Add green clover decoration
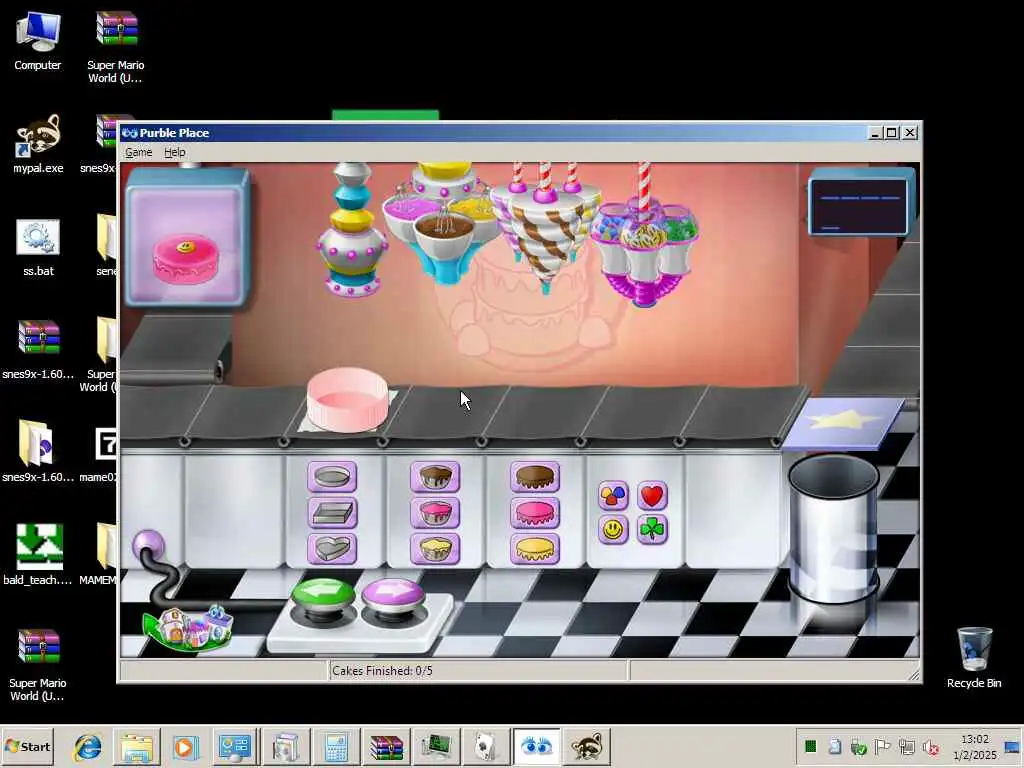The height and width of the screenshot is (768, 1024). [652, 530]
